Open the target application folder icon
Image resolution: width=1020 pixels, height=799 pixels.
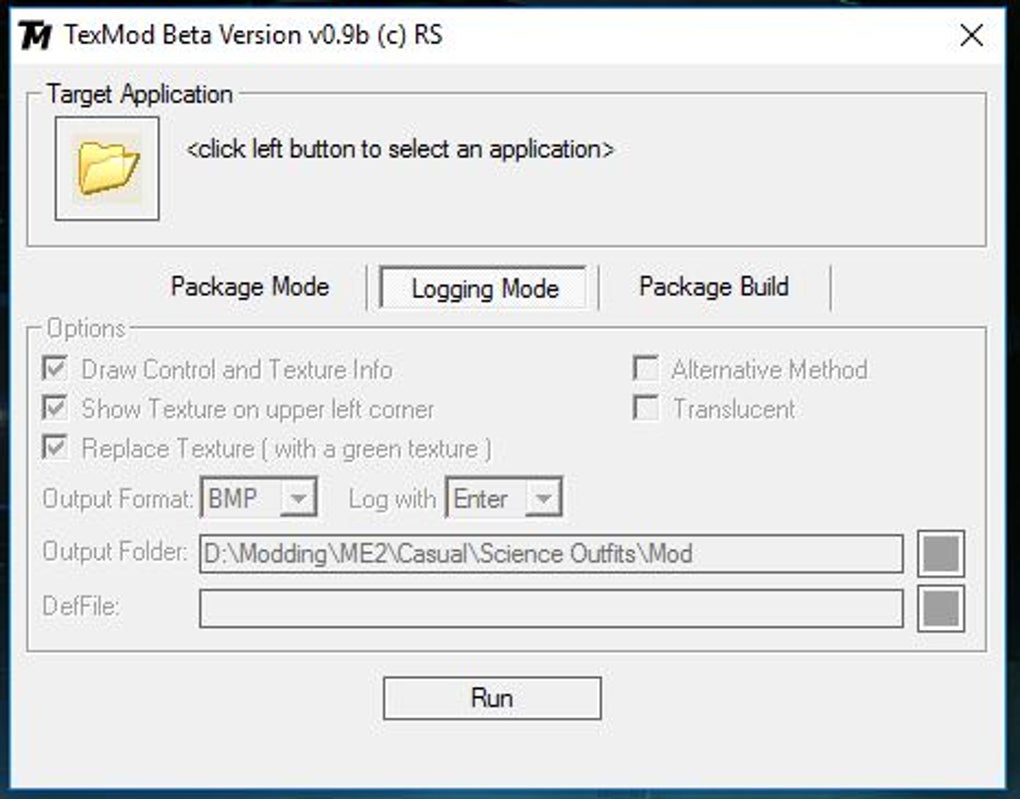tap(107, 169)
